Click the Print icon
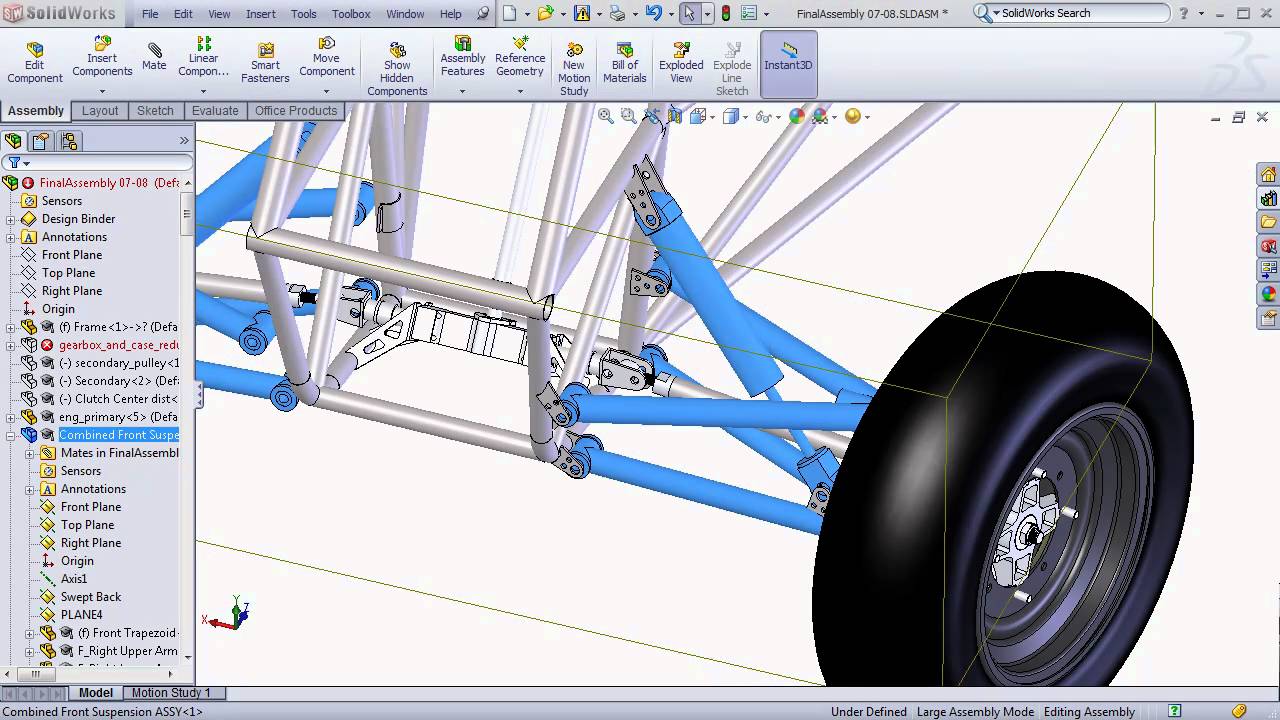 [x=617, y=14]
